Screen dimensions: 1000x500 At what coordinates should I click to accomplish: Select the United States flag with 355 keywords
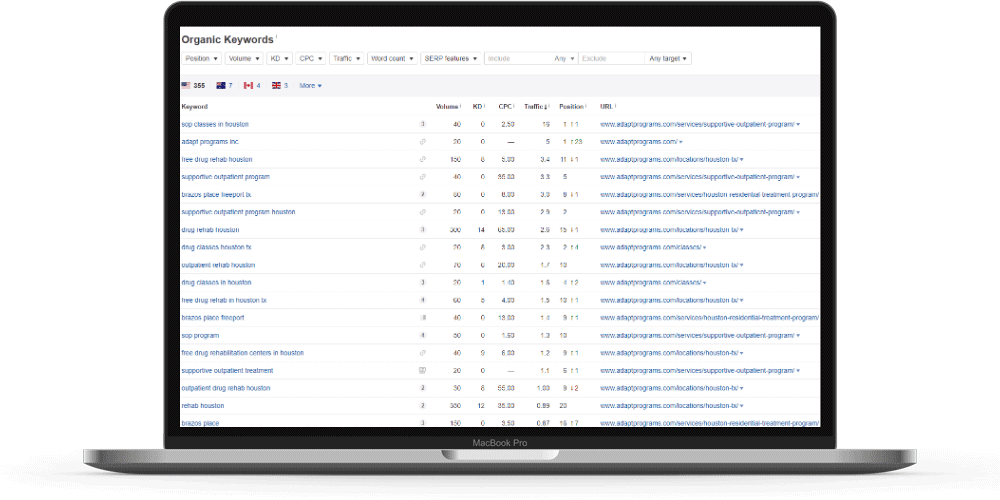(x=193, y=85)
